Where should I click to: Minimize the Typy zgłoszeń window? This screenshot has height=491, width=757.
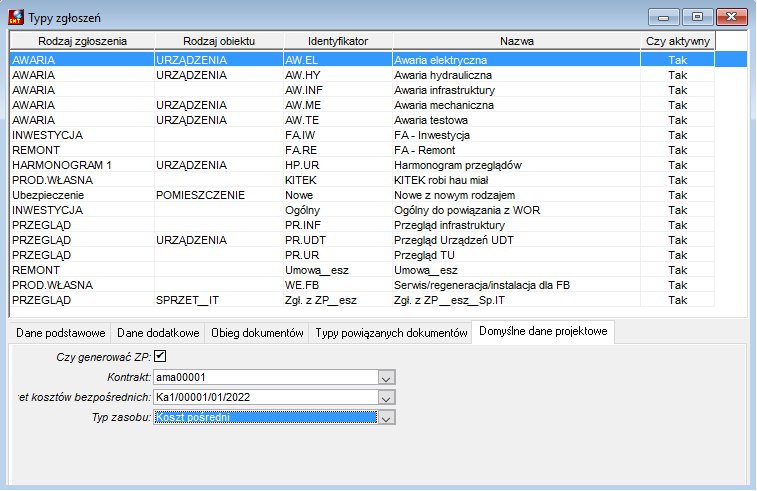pyautogui.click(x=664, y=17)
